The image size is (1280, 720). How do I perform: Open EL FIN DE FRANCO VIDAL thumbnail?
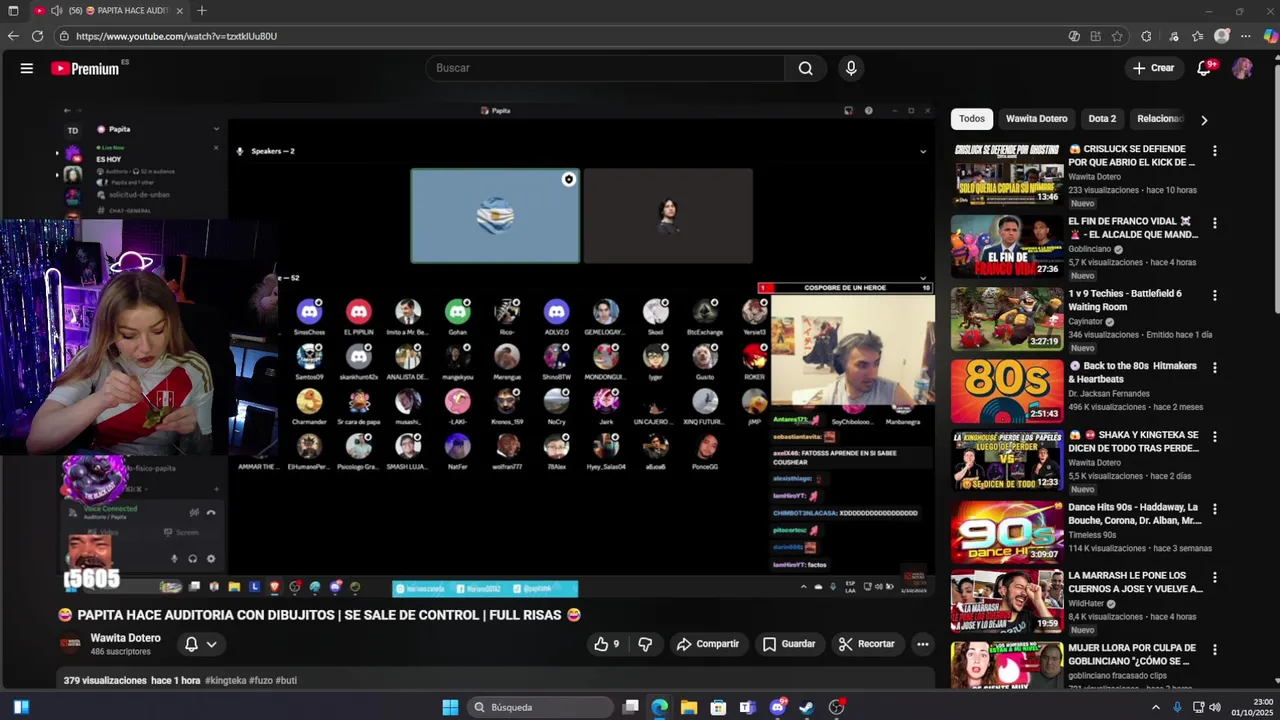(x=1007, y=247)
